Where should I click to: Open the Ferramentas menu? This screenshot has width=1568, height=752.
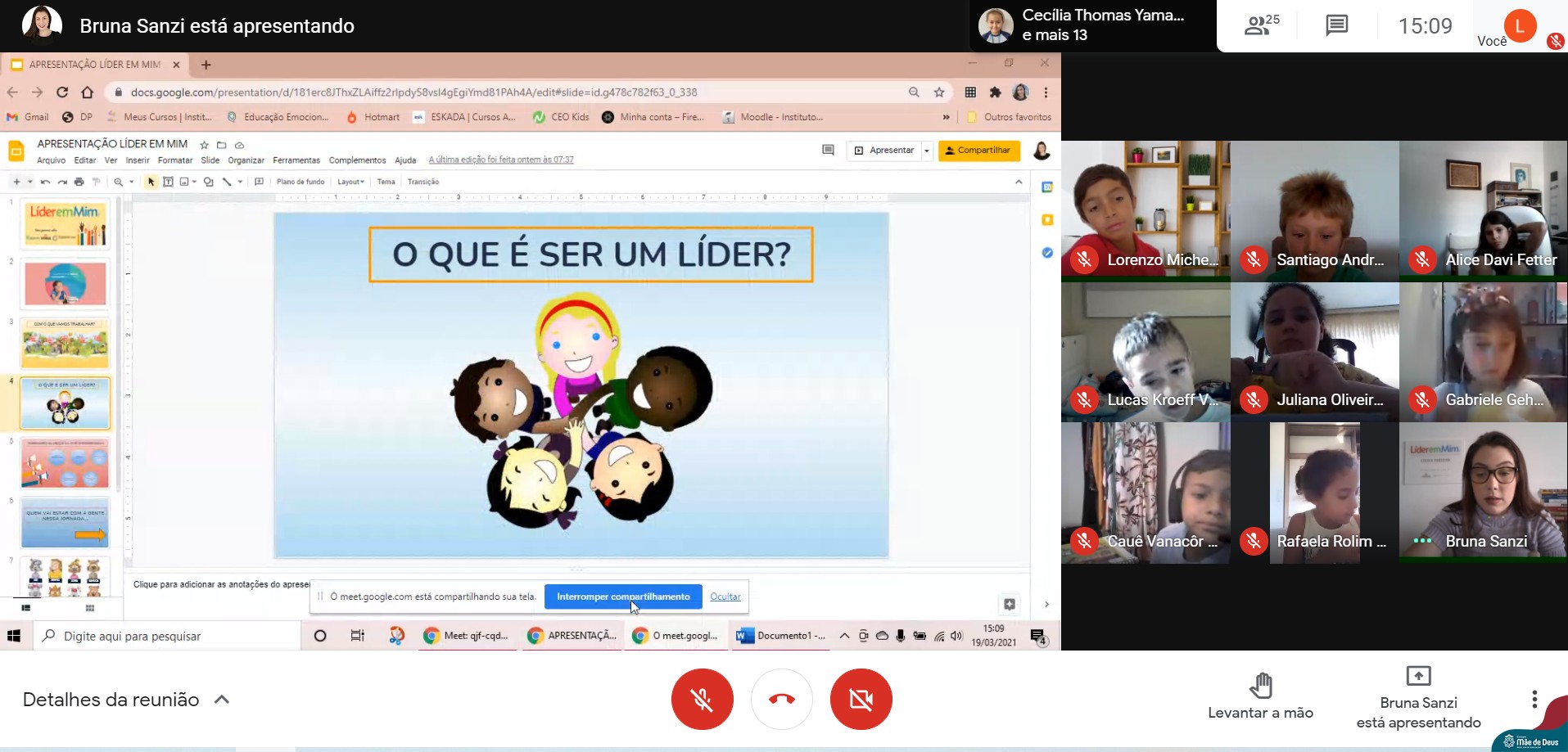coord(296,160)
